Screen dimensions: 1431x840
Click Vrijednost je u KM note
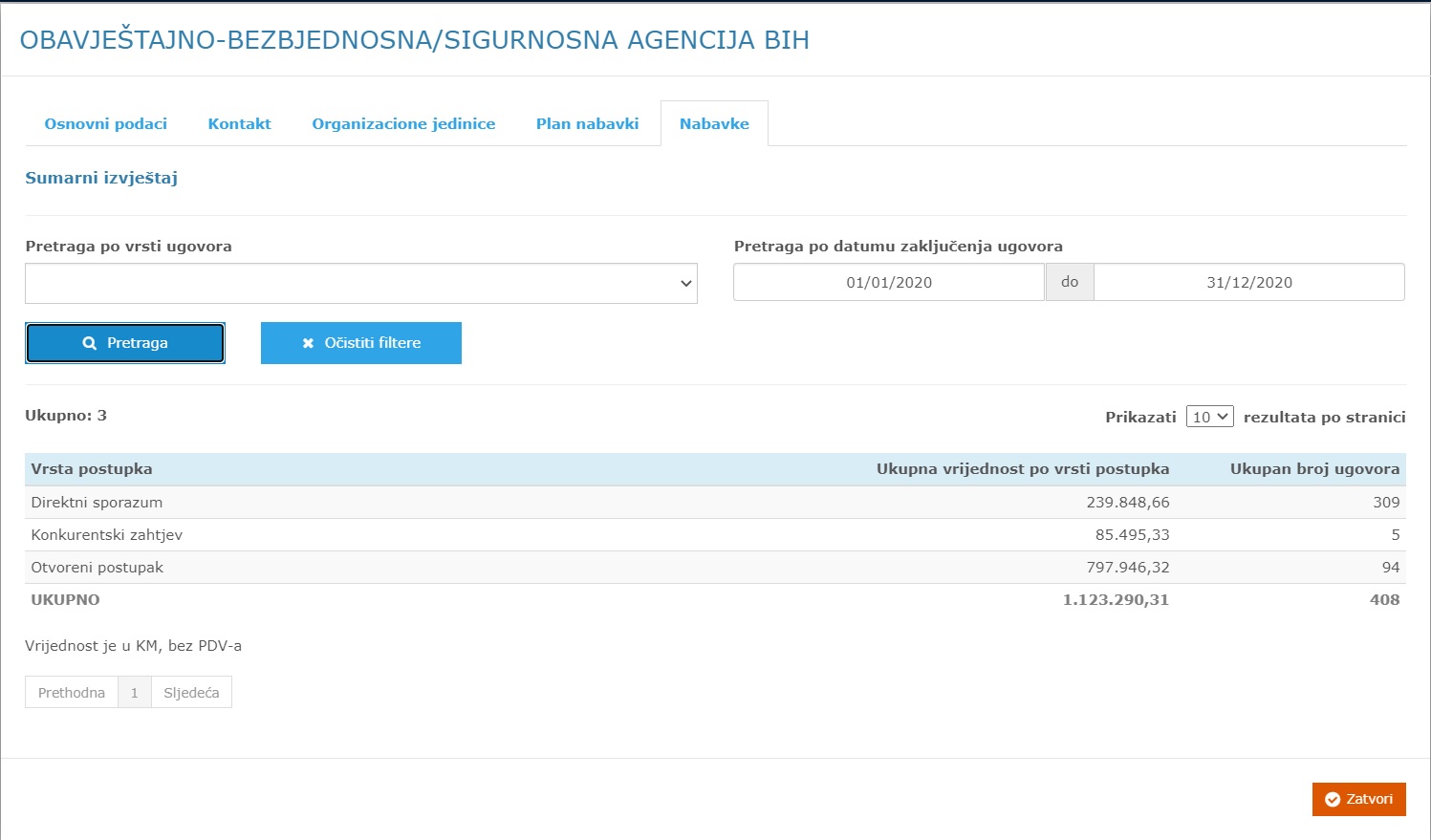pos(133,646)
